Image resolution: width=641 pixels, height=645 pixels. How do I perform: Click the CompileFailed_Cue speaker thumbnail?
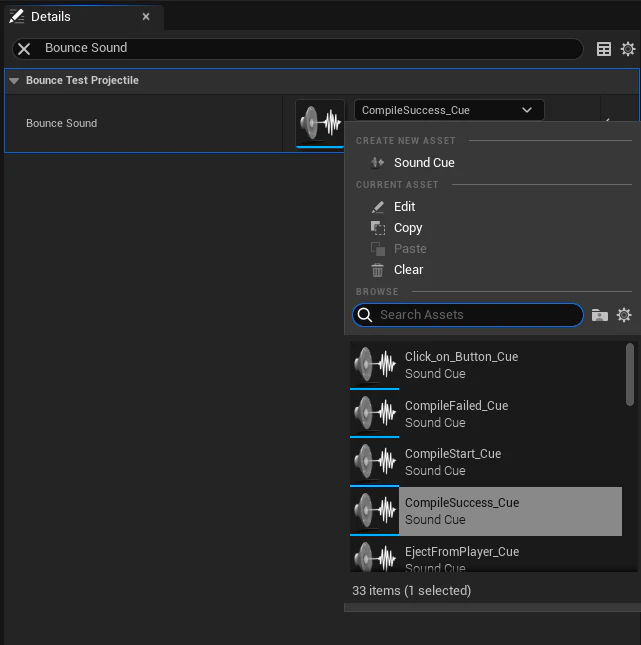[x=374, y=413]
